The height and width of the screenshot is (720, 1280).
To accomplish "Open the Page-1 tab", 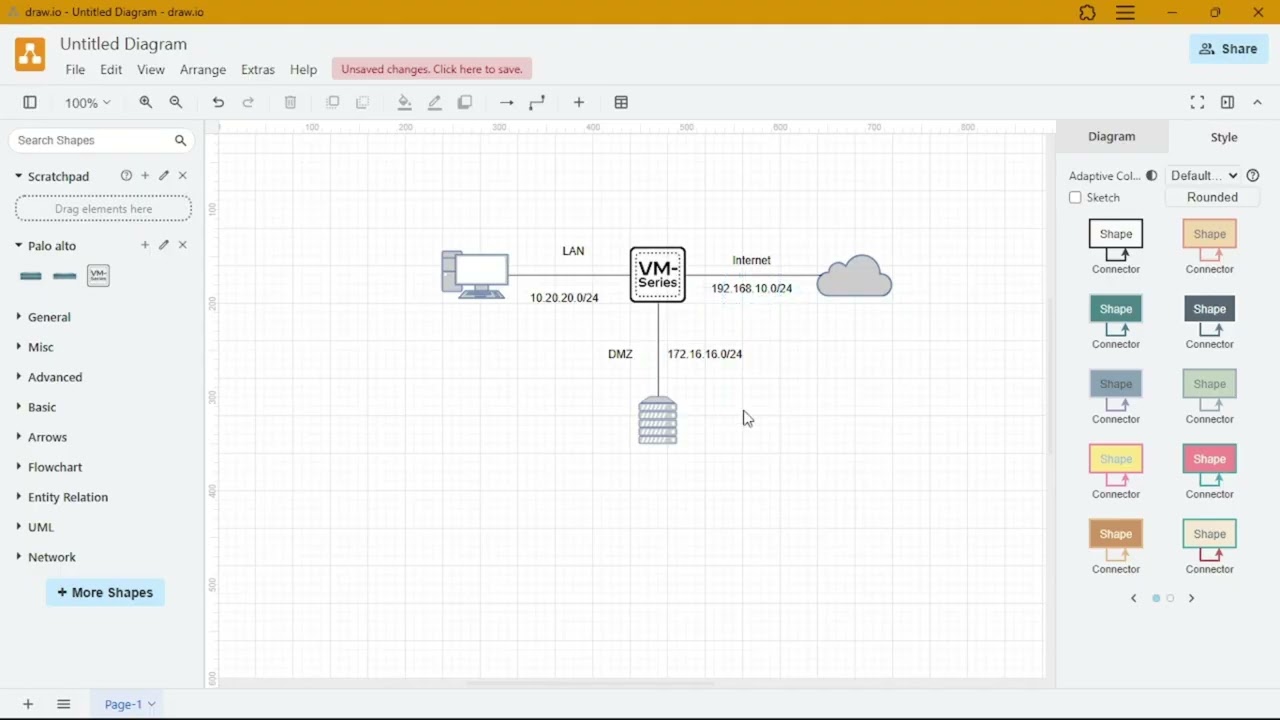I will [x=130, y=704].
